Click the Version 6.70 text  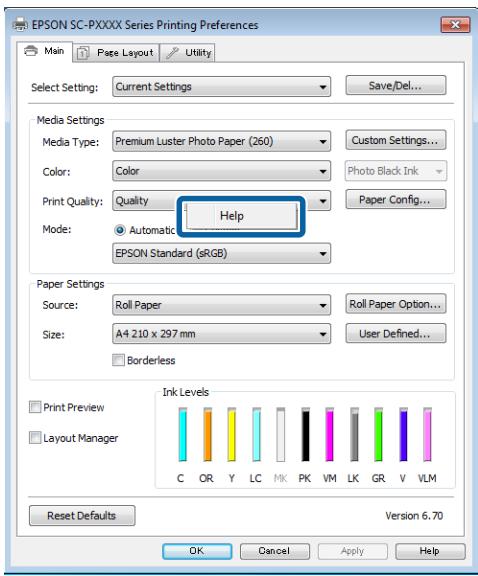[x=414, y=516]
